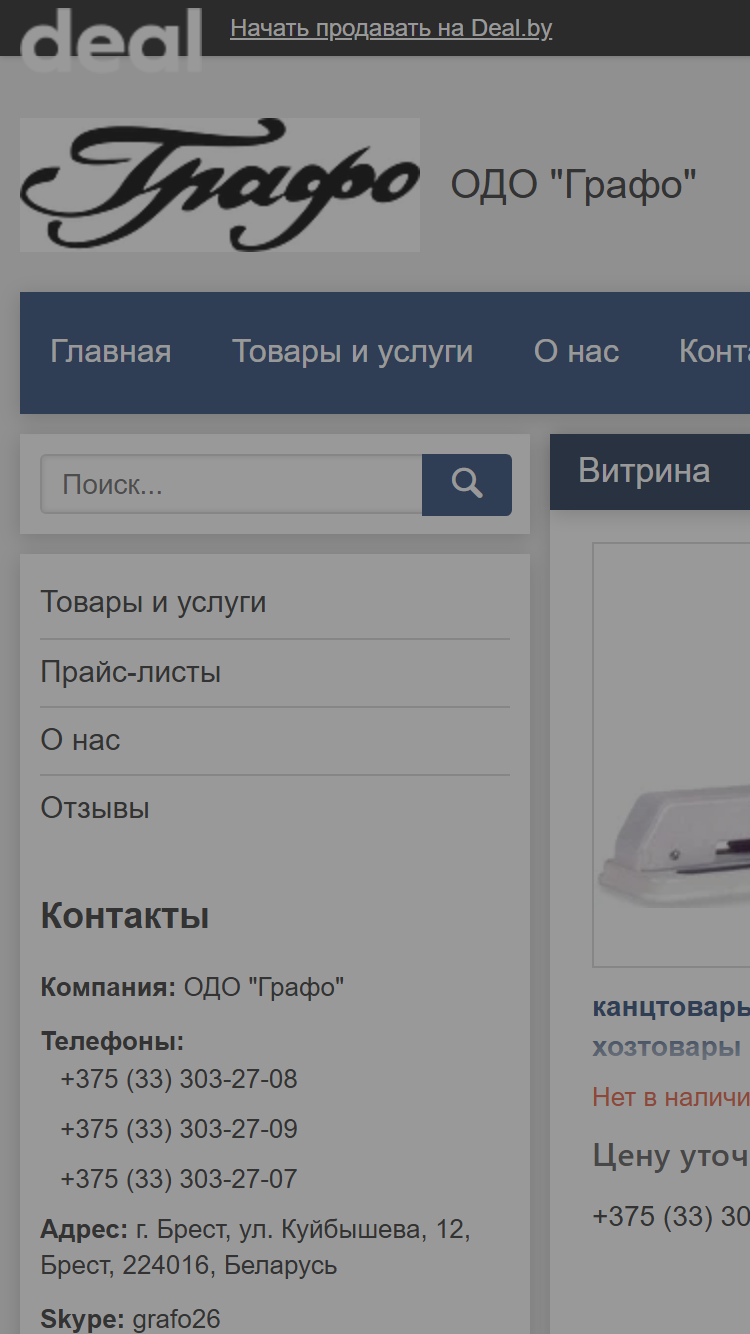Select the Витрина tab

(644, 471)
